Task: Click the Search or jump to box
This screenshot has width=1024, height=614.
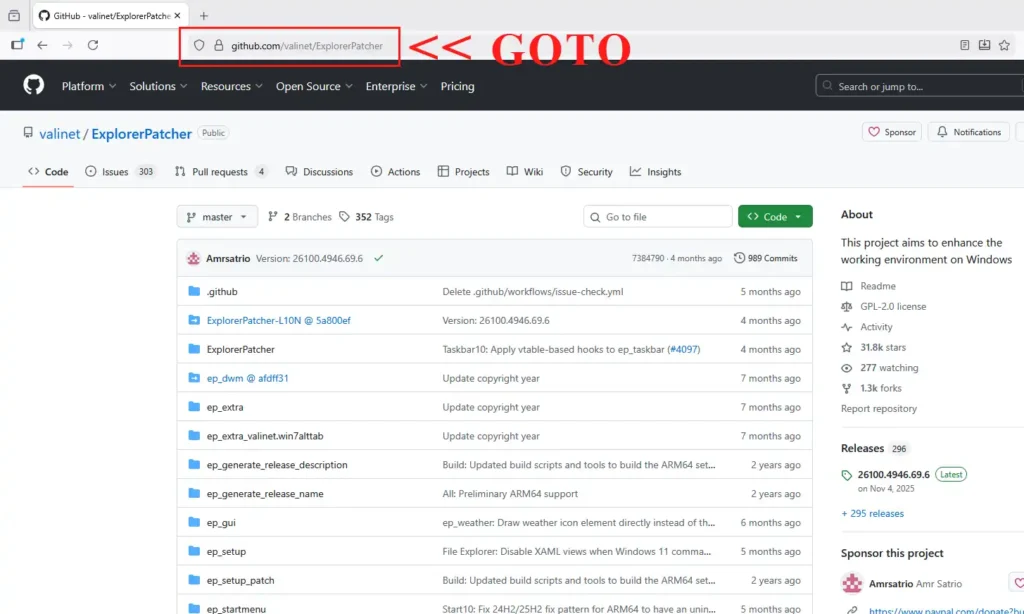Action: (915, 86)
